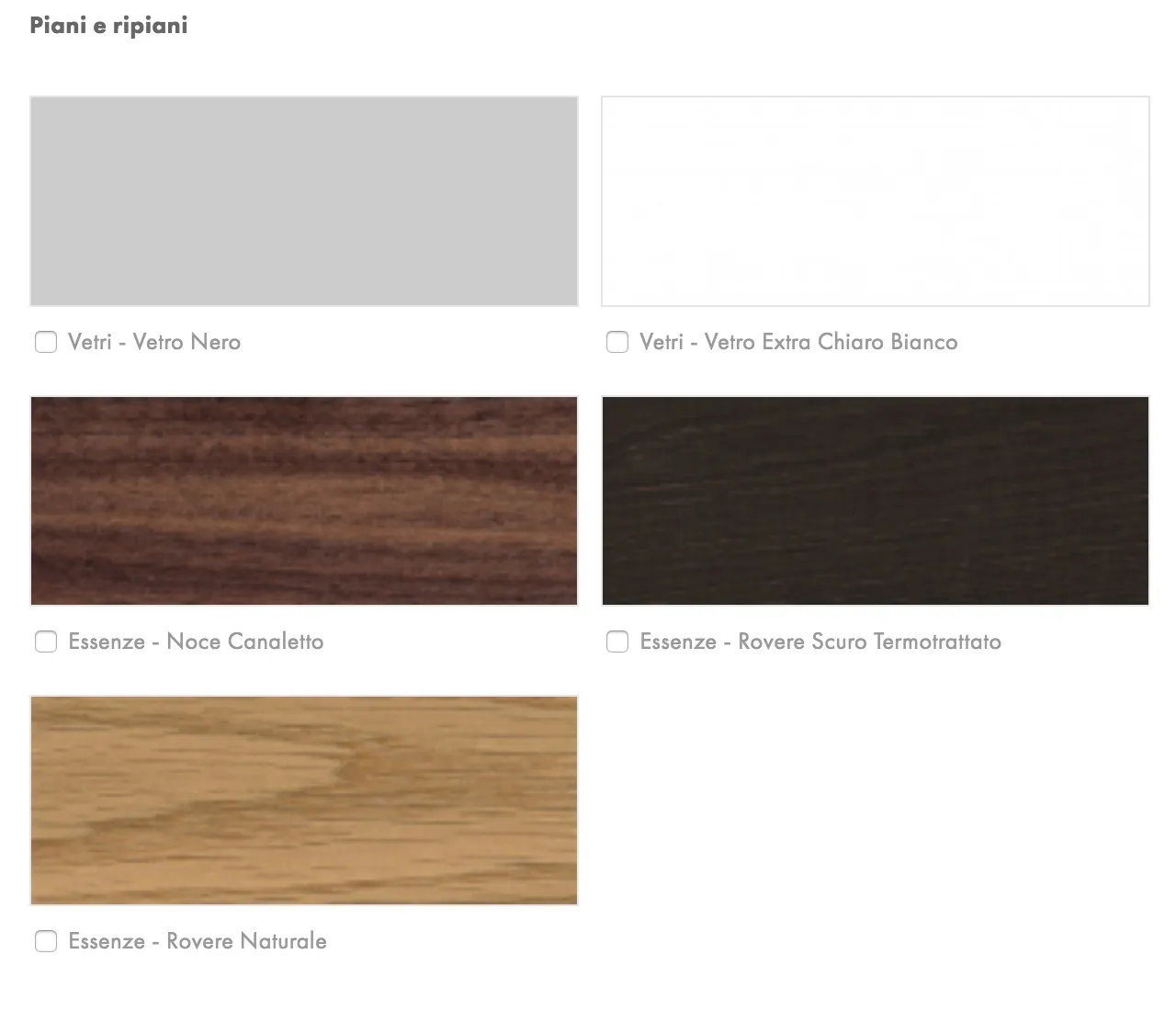Check the Noce Canaletto checkbox
The width and height of the screenshot is (1176, 1011).
tap(46, 642)
